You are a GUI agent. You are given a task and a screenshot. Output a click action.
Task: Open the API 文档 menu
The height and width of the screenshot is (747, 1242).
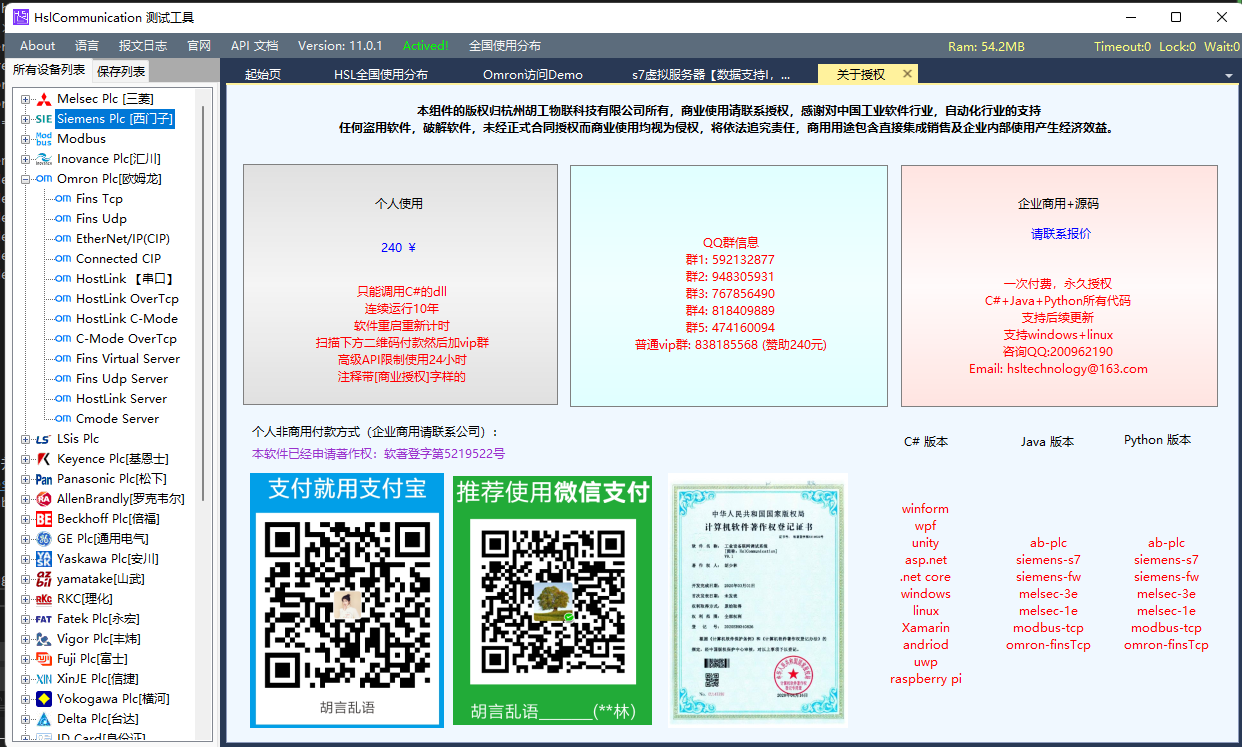[254, 46]
